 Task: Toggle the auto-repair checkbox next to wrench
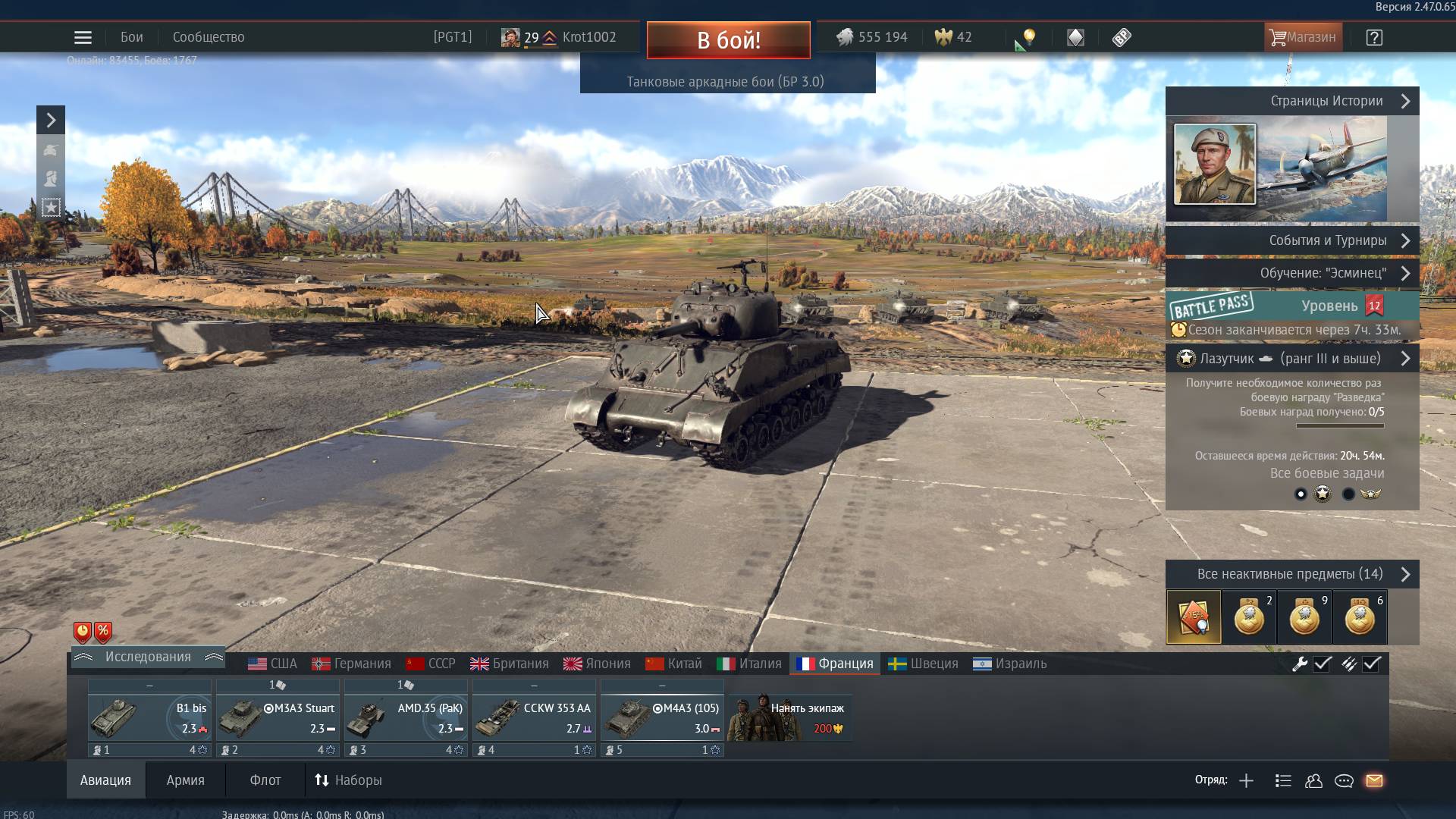tap(1323, 664)
